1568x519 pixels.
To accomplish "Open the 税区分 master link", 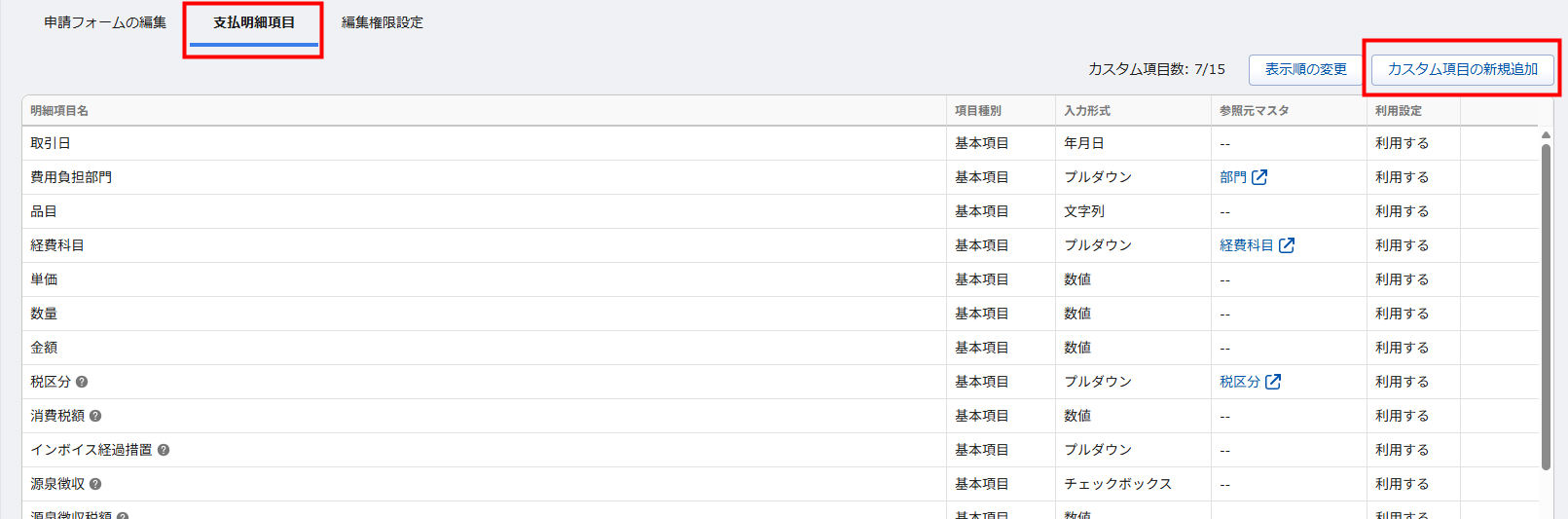I will (x=1239, y=382).
